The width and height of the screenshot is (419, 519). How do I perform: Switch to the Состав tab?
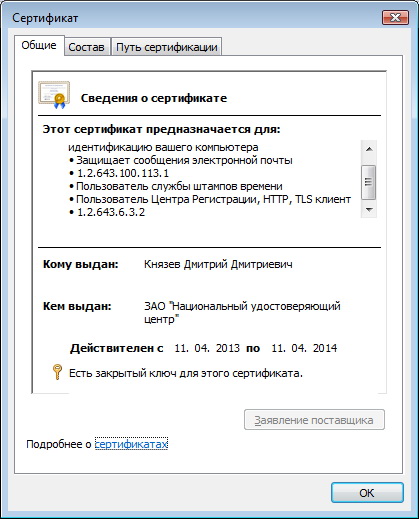pos(86,47)
